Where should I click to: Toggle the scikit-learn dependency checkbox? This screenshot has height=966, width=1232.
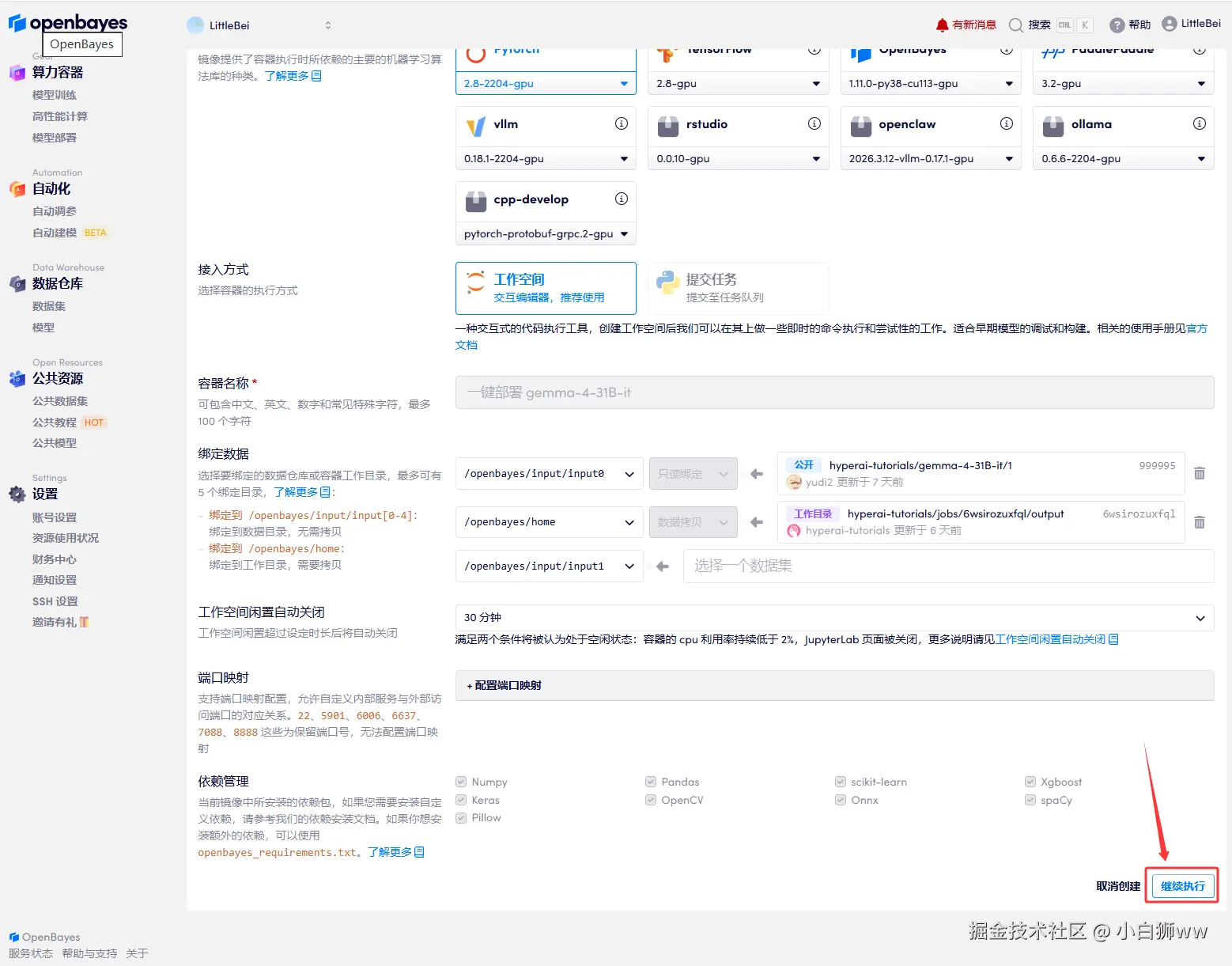click(841, 782)
